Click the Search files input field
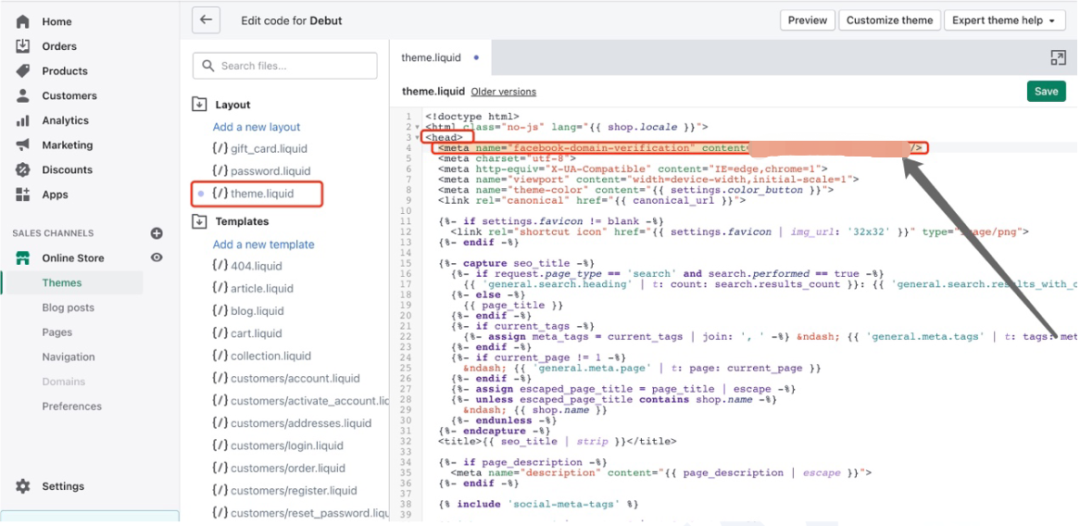 (284, 66)
